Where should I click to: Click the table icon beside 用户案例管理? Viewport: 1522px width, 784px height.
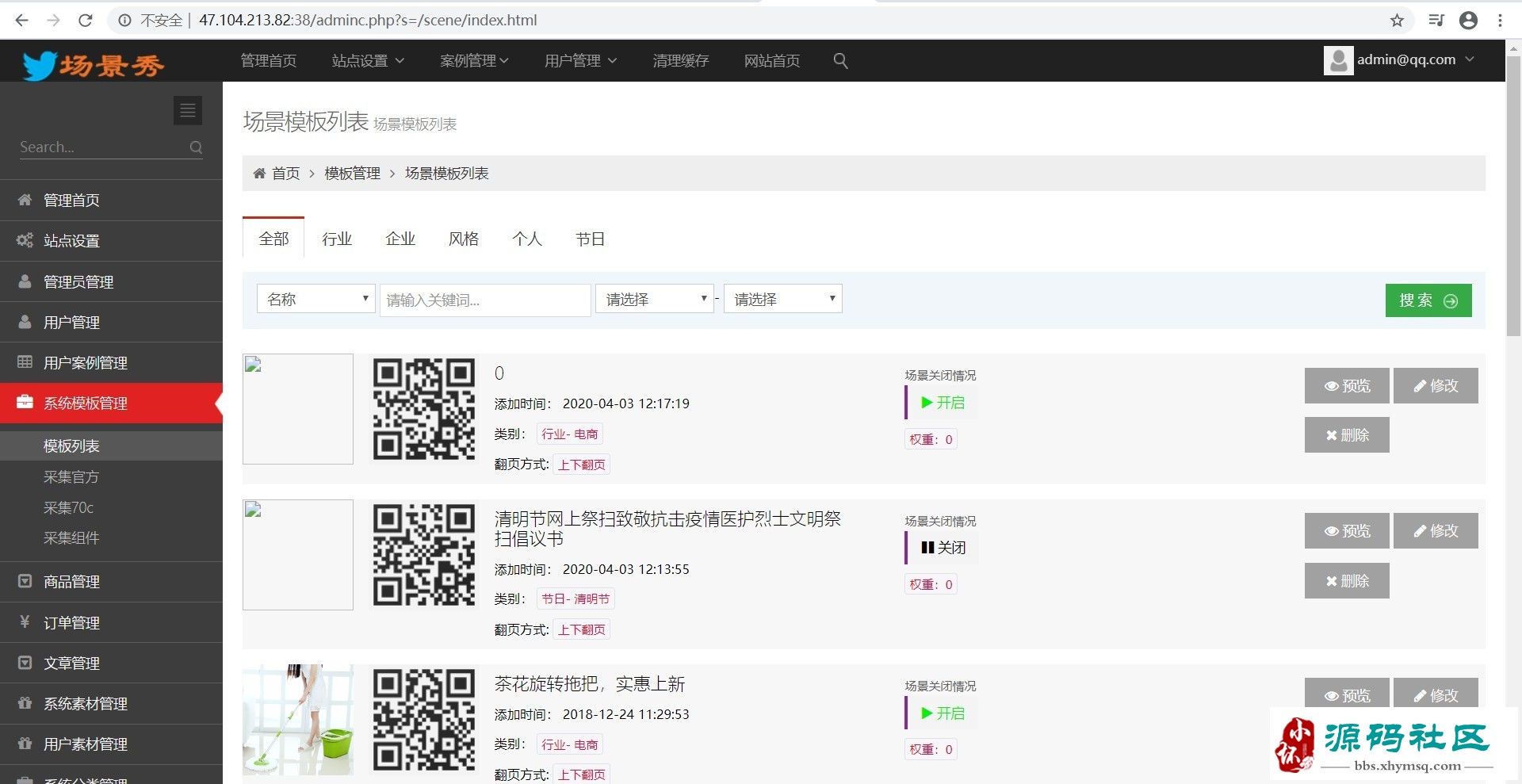(x=25, y=362)
